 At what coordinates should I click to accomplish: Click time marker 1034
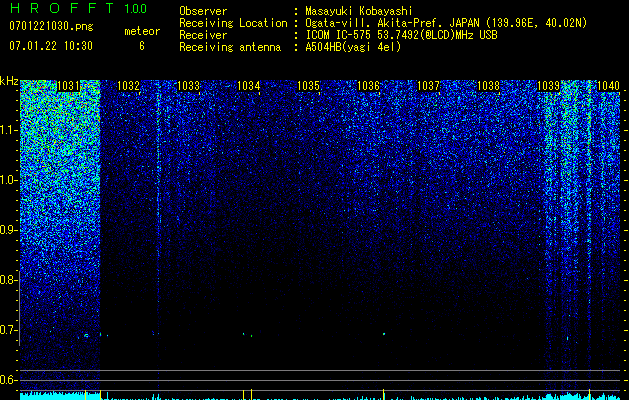click(249, 86)
